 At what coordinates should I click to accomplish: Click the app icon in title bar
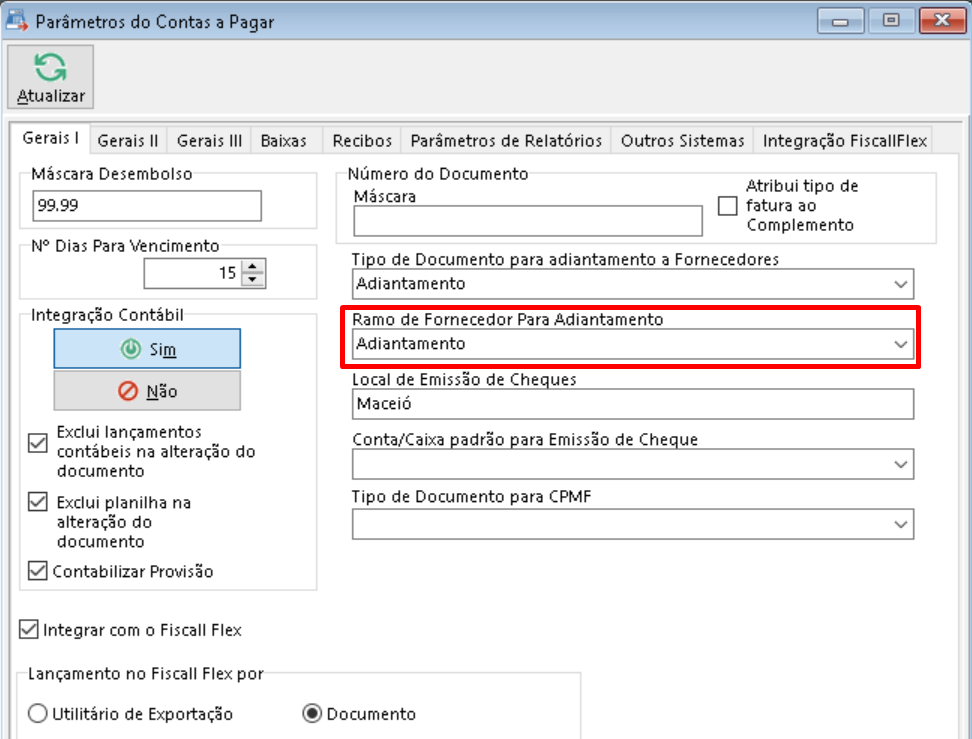(16, 20)
